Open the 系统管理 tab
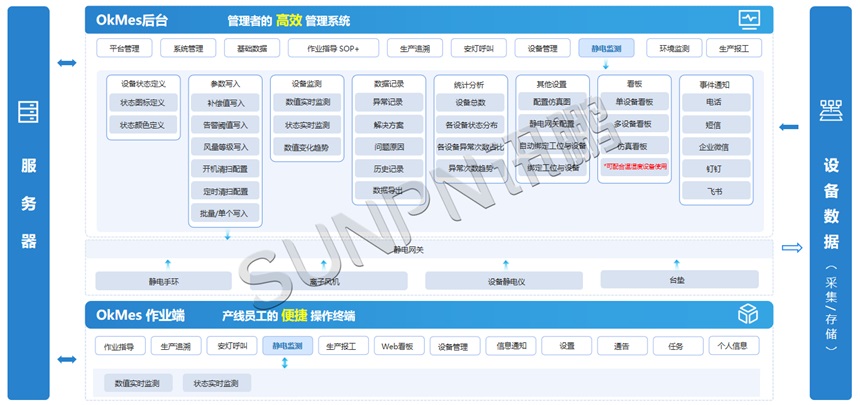The height and width of the screenshot is (405, 860). tap(188, 48)
